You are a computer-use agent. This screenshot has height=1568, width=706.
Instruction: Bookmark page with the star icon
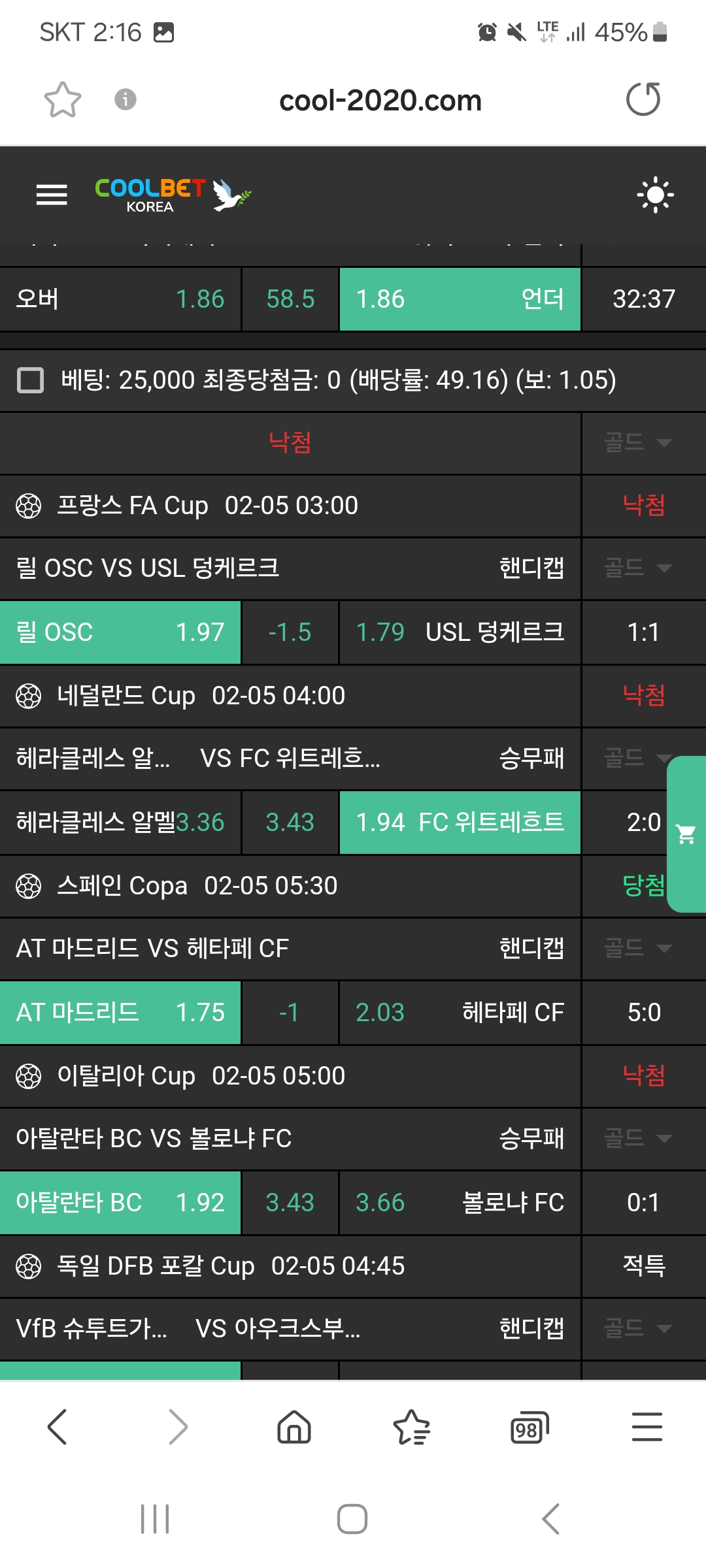63,100
